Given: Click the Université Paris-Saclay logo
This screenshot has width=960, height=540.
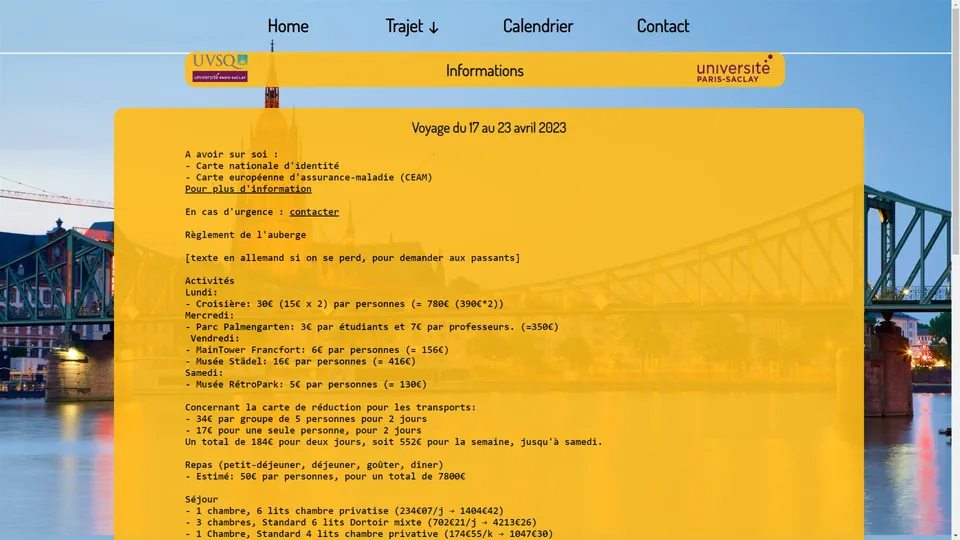Looking at the screenshot, I should point(733,69).
